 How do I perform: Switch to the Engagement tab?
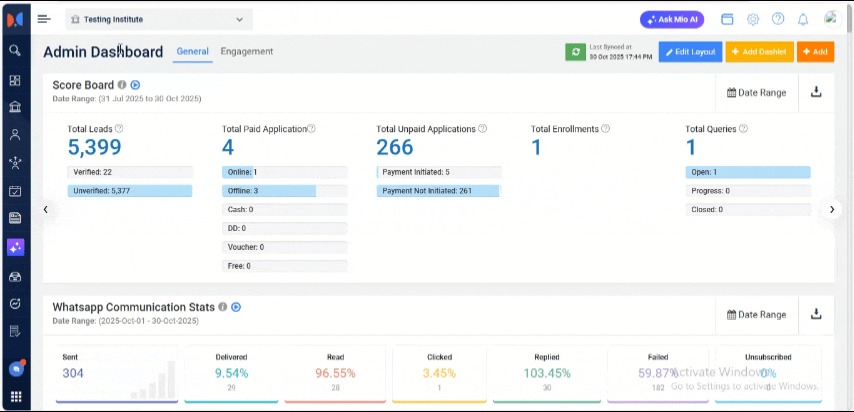pyautogui.click(x=246, y=51)
